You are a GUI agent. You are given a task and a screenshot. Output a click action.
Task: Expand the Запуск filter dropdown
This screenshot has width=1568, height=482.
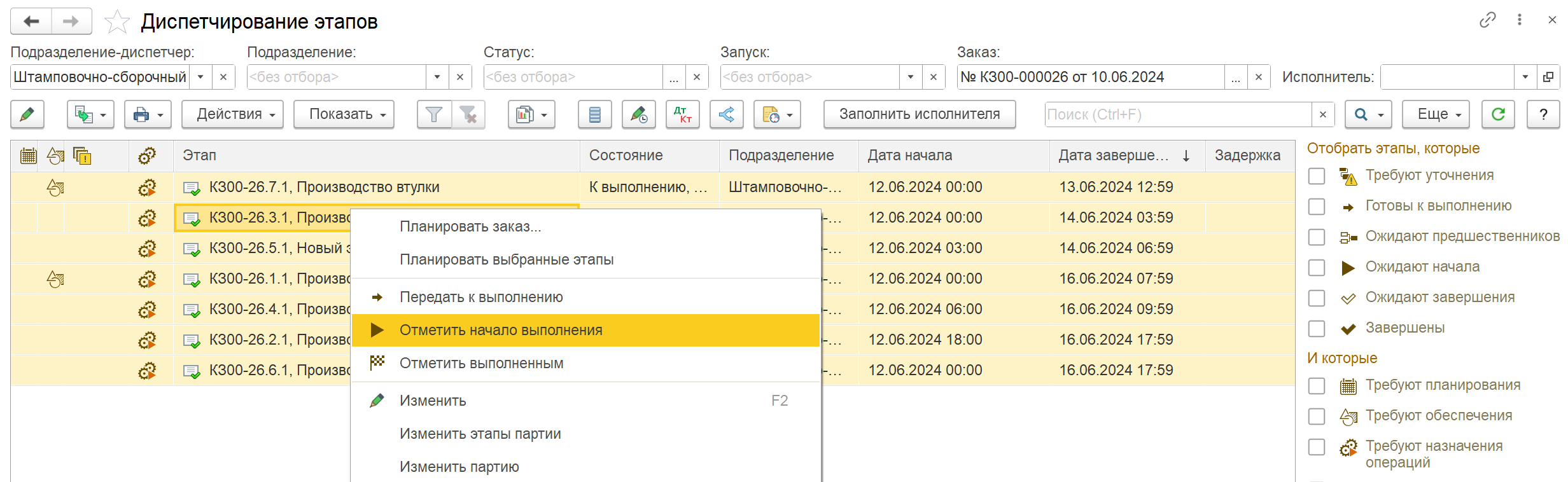[x=911, y=77]
